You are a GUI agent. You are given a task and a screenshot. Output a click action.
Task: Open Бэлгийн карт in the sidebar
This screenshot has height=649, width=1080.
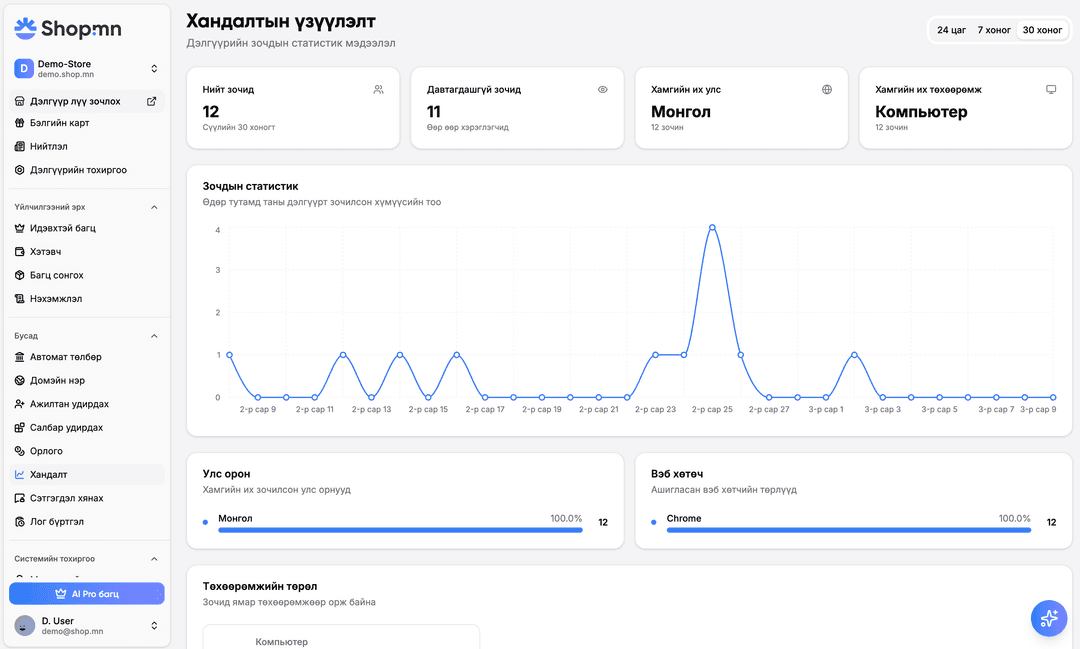tap(60, 123)
